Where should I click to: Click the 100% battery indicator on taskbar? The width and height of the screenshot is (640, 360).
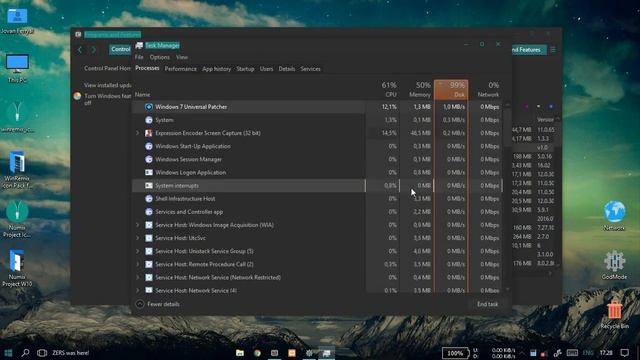pos(455,353)
